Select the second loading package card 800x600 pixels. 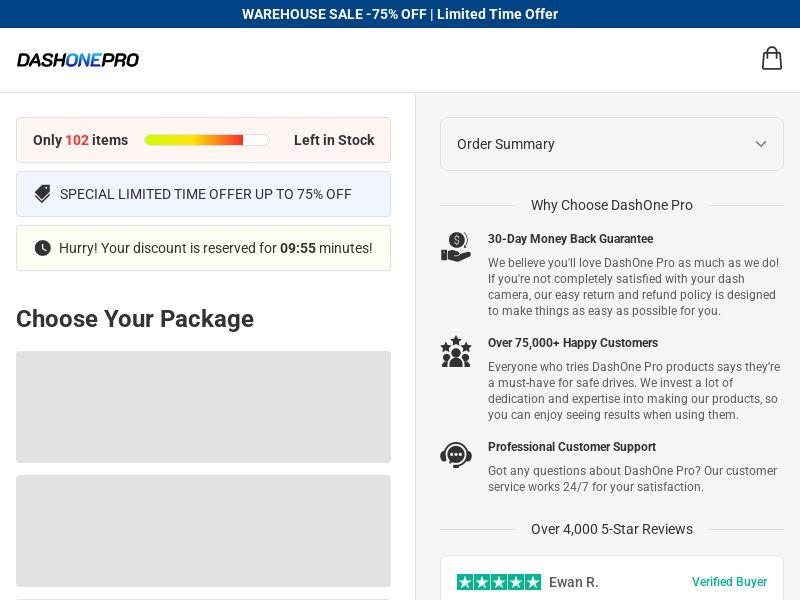tap(204, 531)
